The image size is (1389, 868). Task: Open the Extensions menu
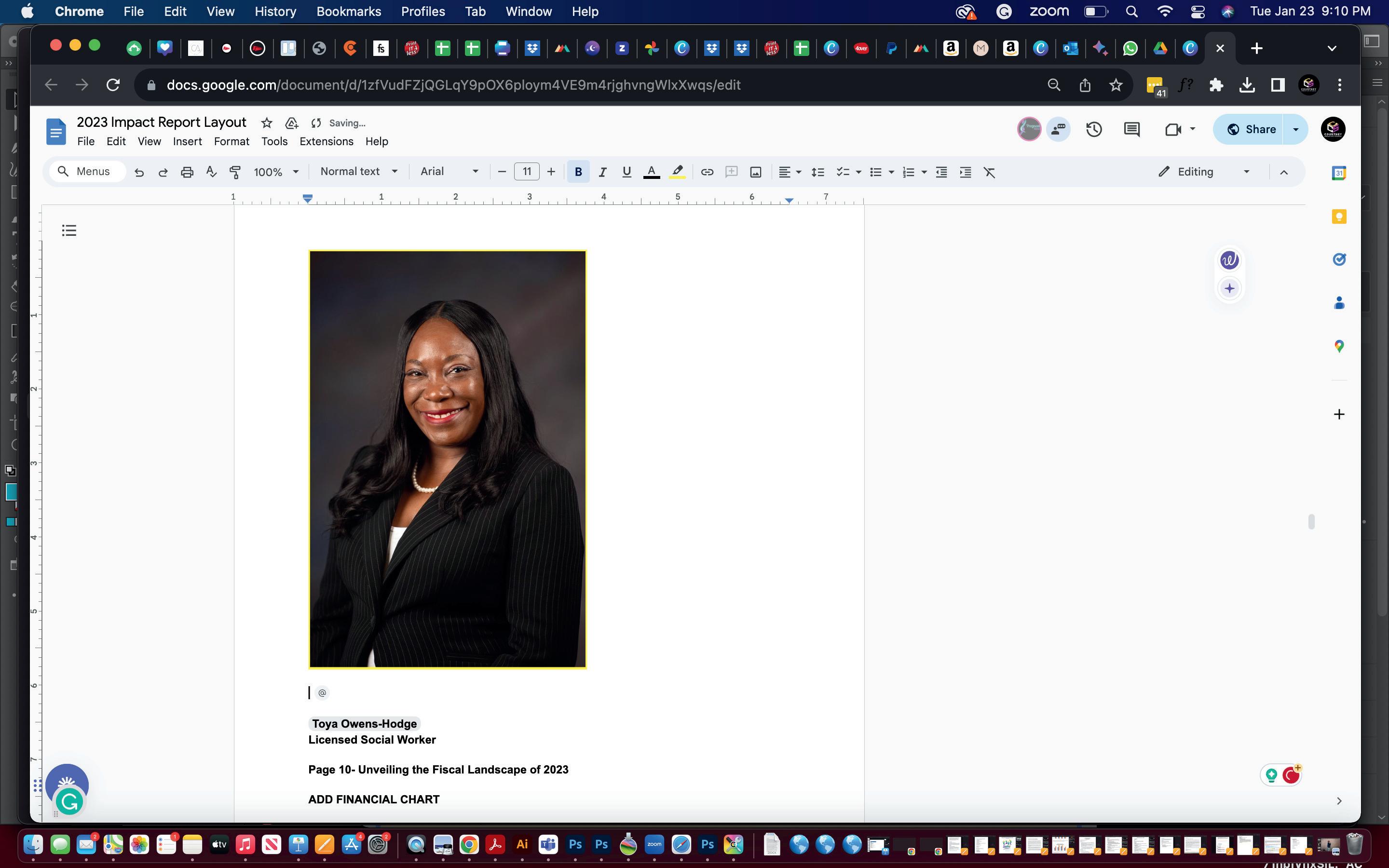(326, 141)
